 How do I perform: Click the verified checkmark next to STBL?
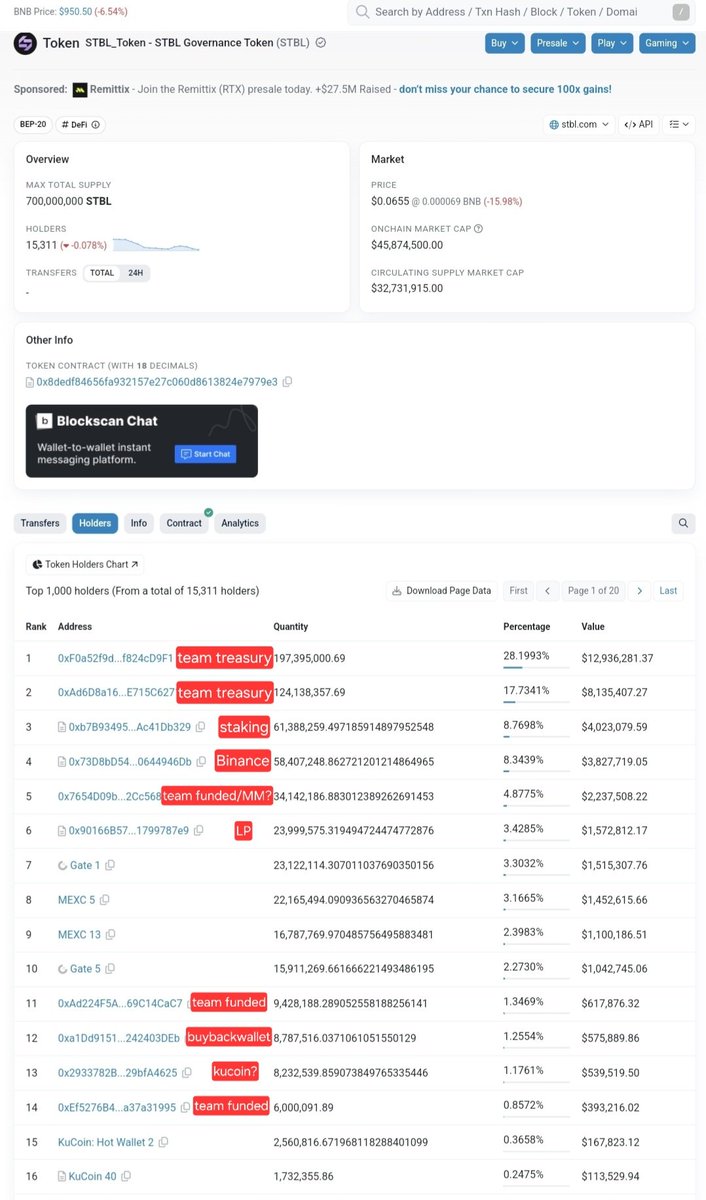click(320, 44)
